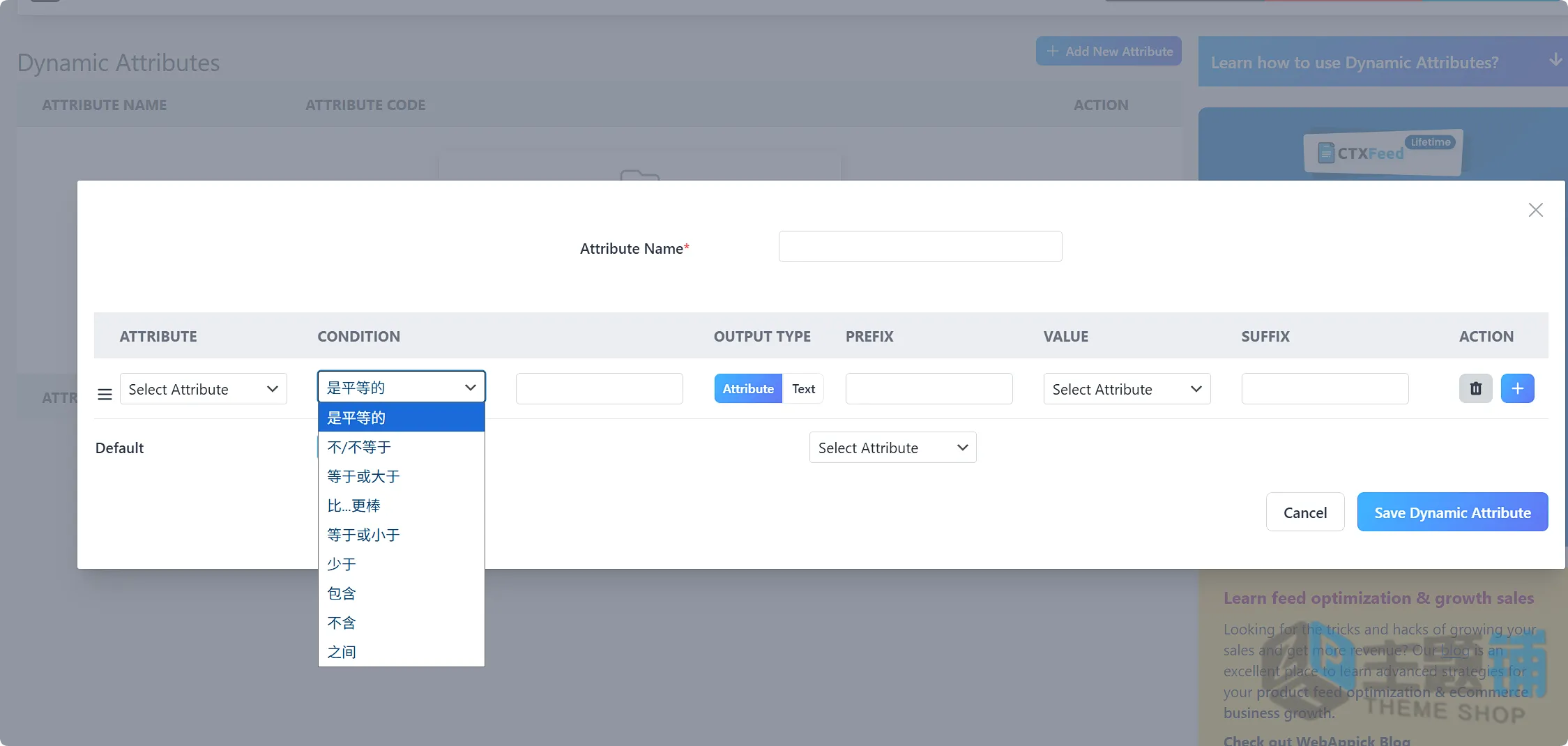Focus the Prefix input field

point(929,388)
